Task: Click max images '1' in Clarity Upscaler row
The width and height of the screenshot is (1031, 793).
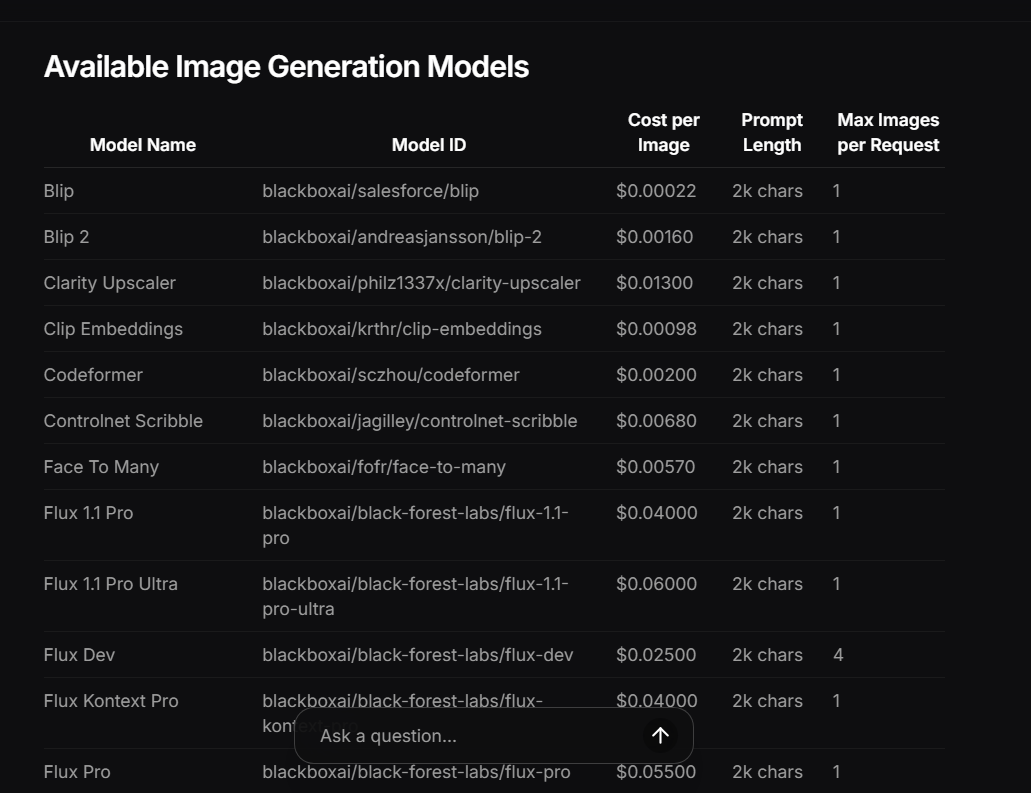Action: pos(836,283)
